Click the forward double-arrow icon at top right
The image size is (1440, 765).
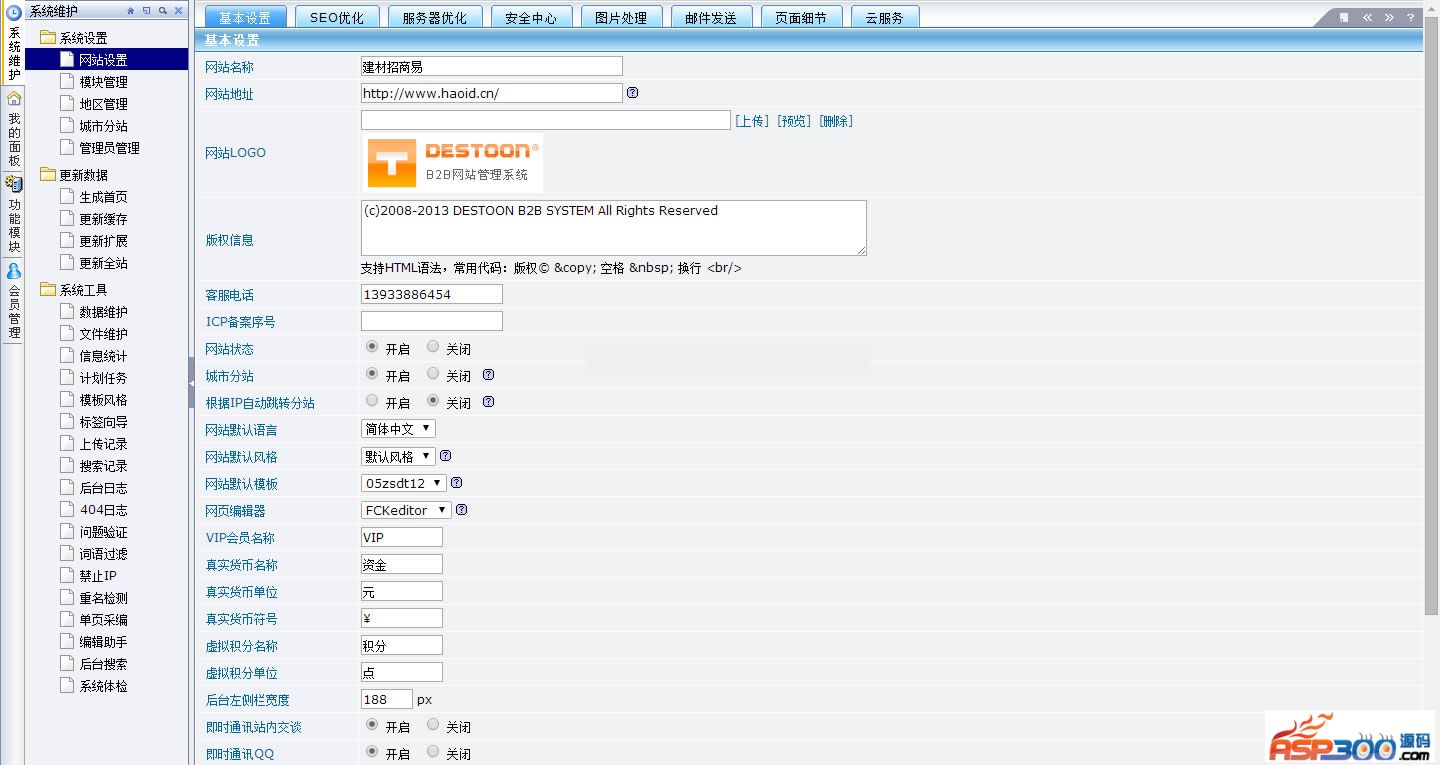pyautogui.click(x=1389, y=17)
